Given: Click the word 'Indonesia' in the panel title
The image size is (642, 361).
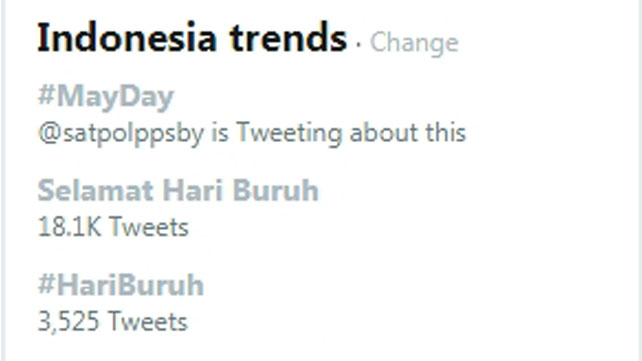Looking at the screenshot, I should pos(127,38).
